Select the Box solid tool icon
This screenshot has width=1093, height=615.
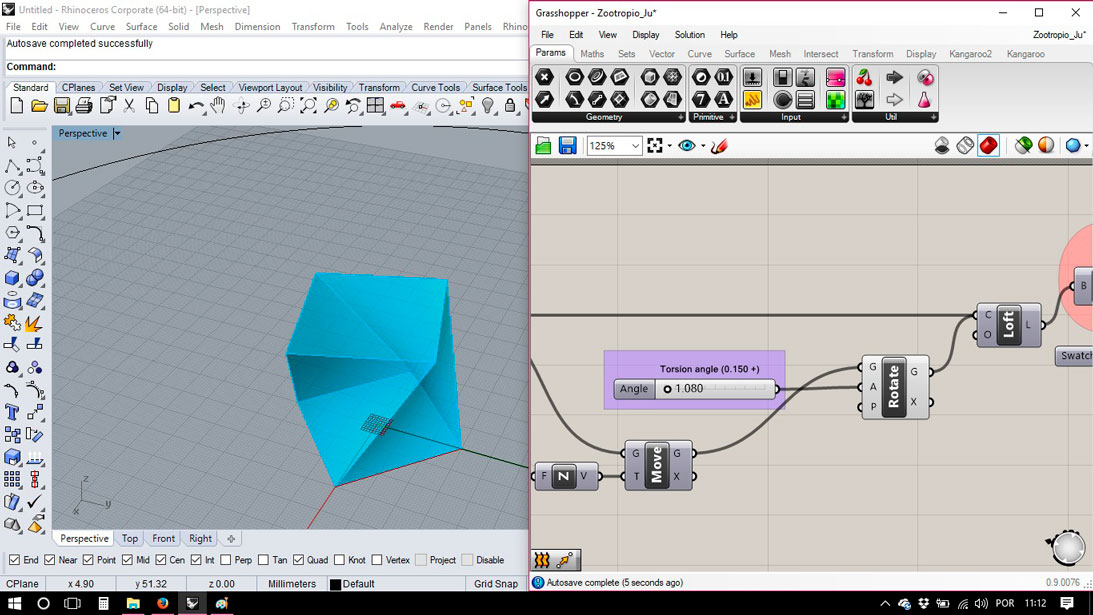point(12,278)
